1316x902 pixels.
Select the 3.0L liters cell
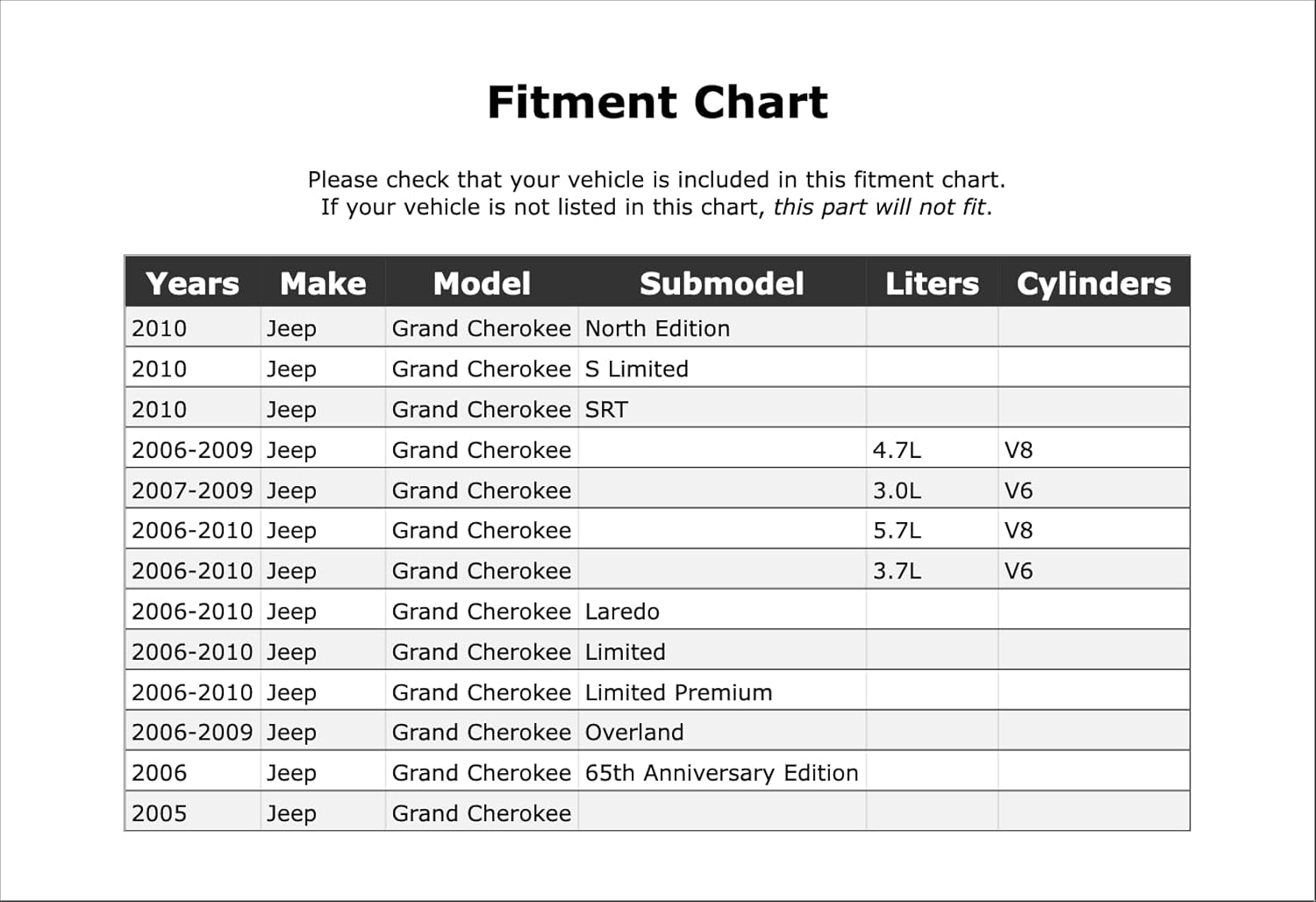pos(932,490)
